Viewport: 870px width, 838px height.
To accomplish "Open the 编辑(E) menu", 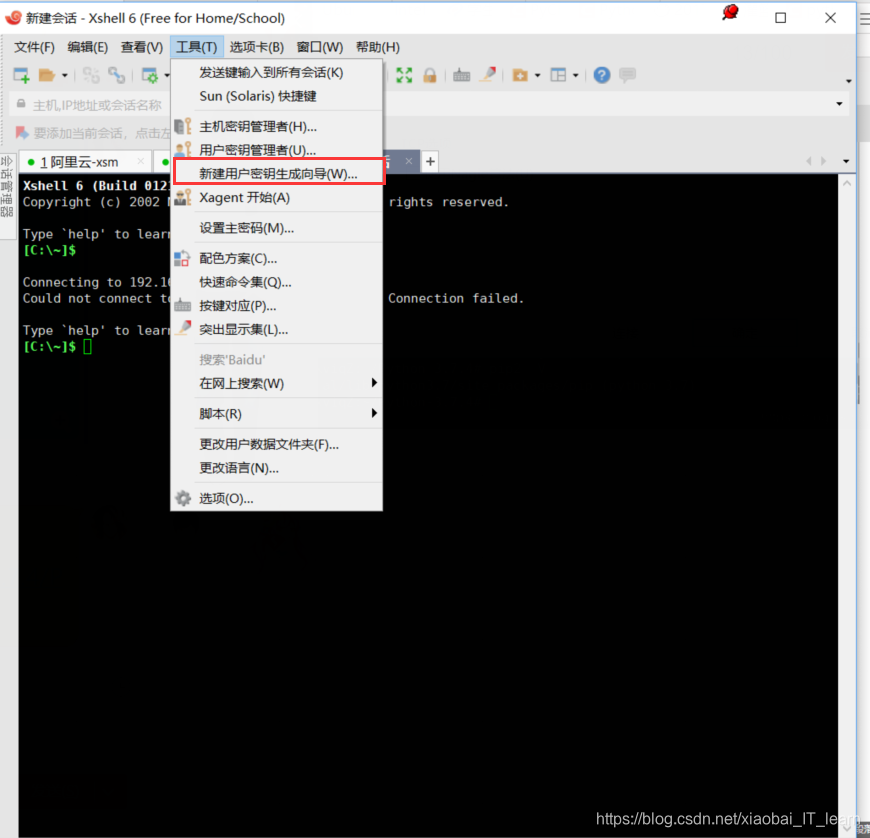I will click(x=87, y=47).
